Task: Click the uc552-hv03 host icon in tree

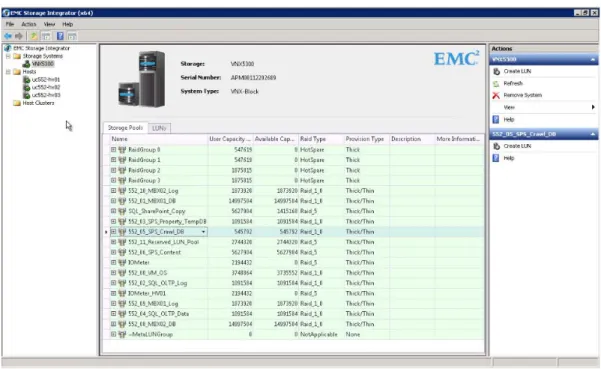Action: tap(26, 95)
